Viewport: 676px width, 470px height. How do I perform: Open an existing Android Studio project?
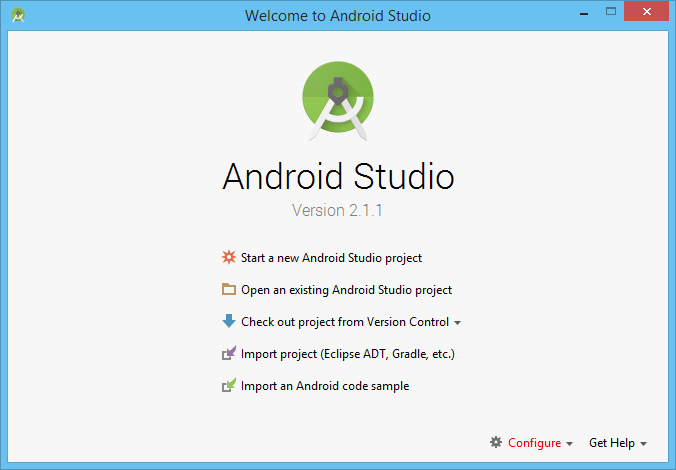(x=346, y=290)
